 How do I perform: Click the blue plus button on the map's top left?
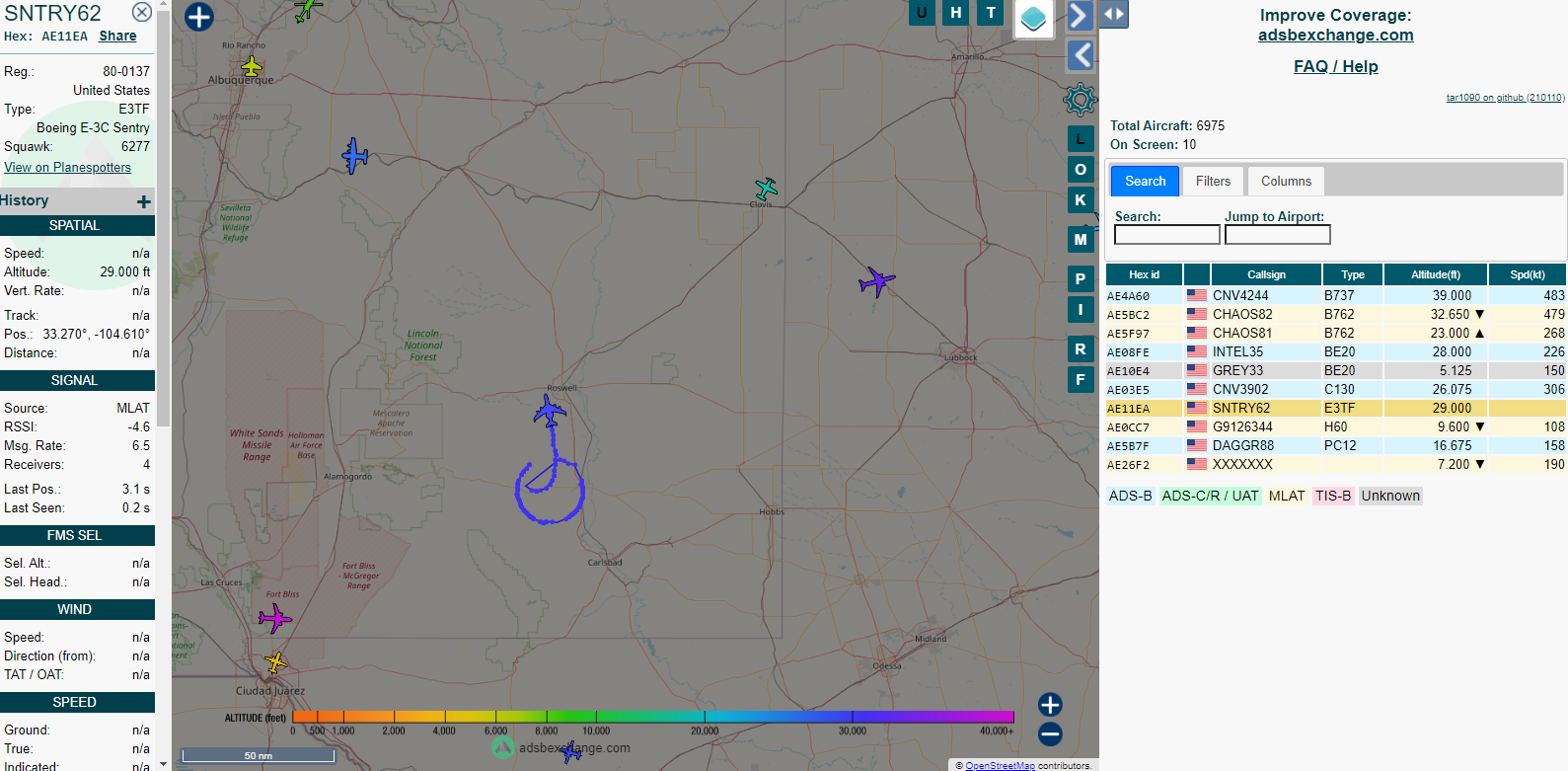pyautogui.click(x=199, y=17)
